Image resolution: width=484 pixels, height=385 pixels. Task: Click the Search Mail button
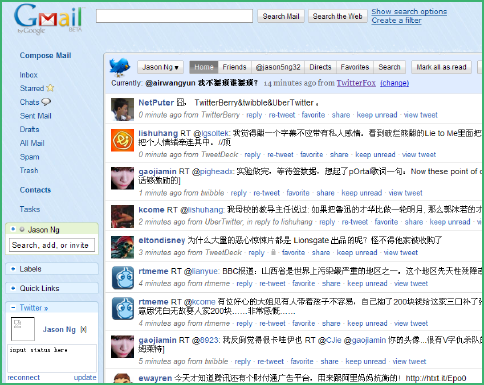pos(281,16)
